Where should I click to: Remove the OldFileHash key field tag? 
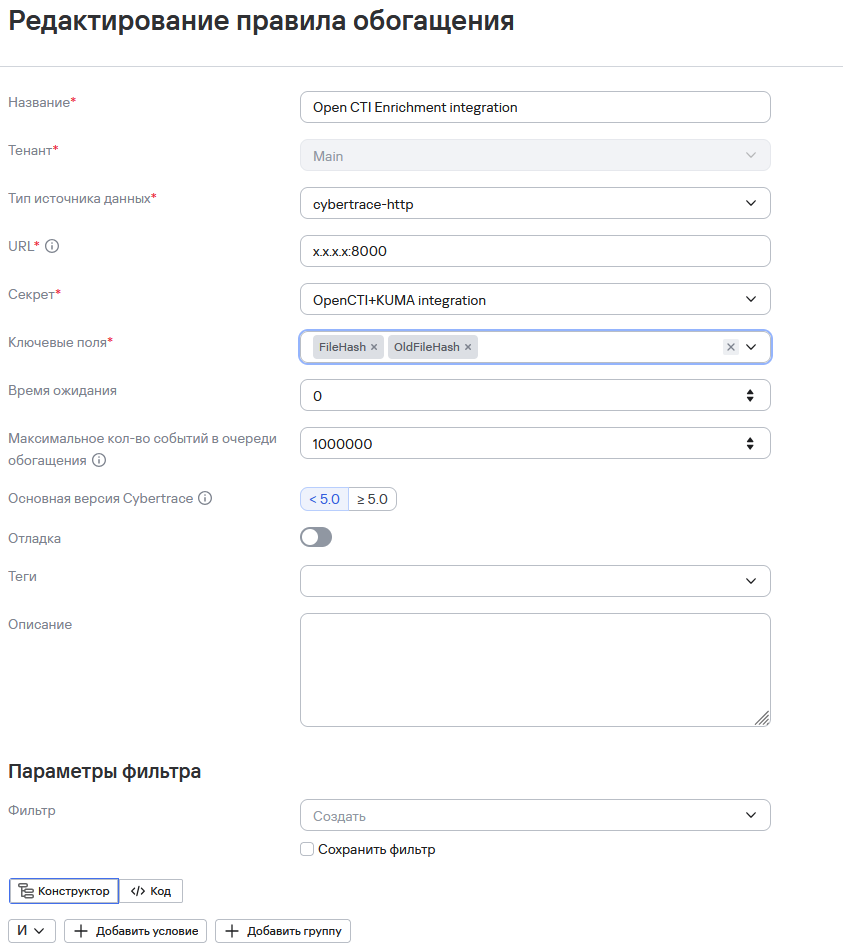[468, 347]
